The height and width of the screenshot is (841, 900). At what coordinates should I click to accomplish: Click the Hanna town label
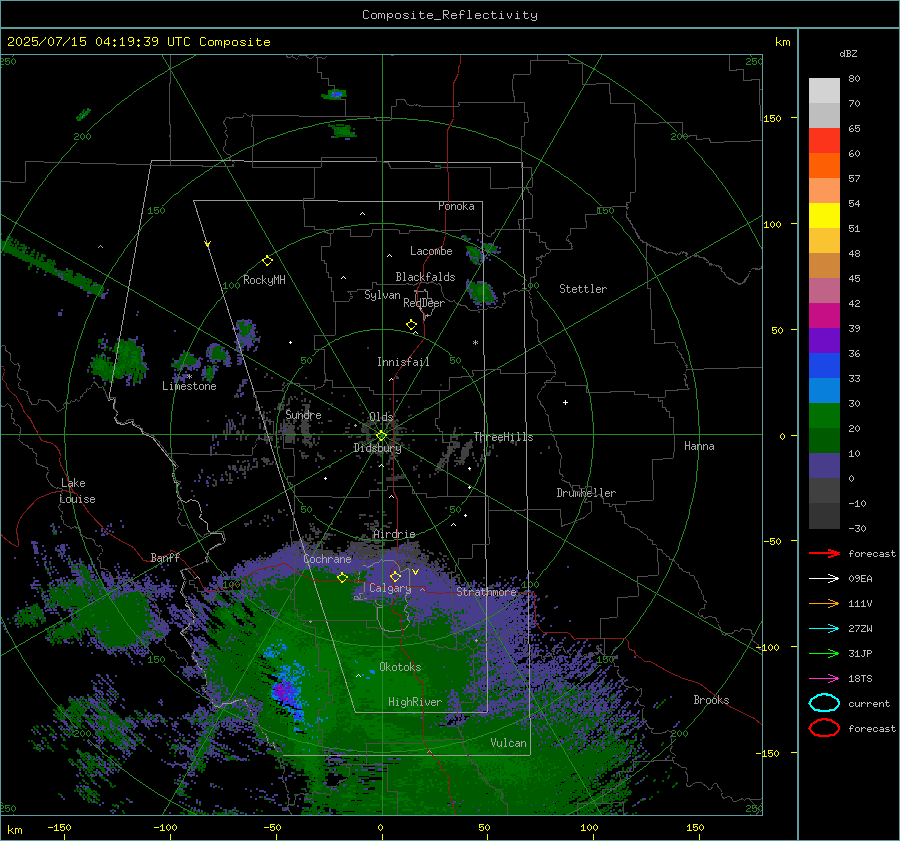(699, 446)
